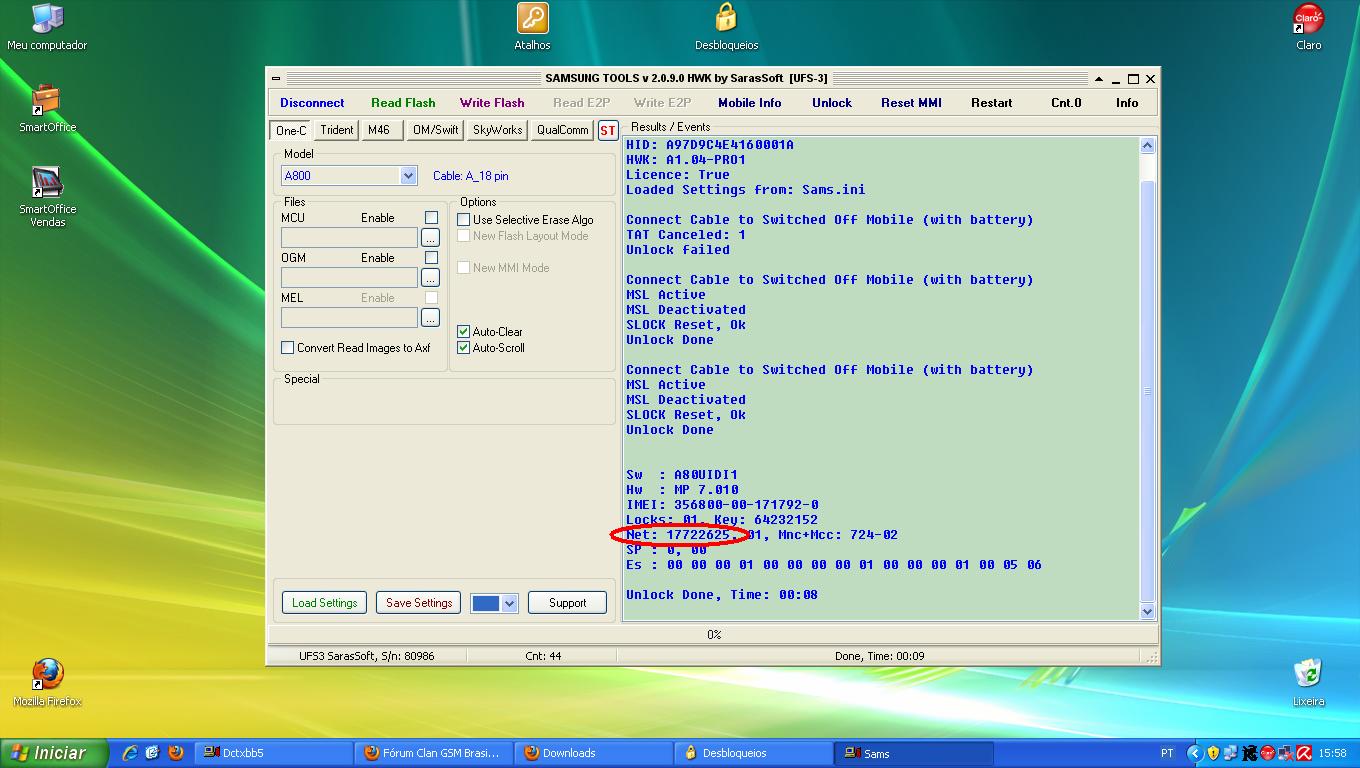The height and width of the screenshot is (768, 1360).
Task: Launch Mozilla Firefox desktop shortcut
Action: (x=47, y=682)
